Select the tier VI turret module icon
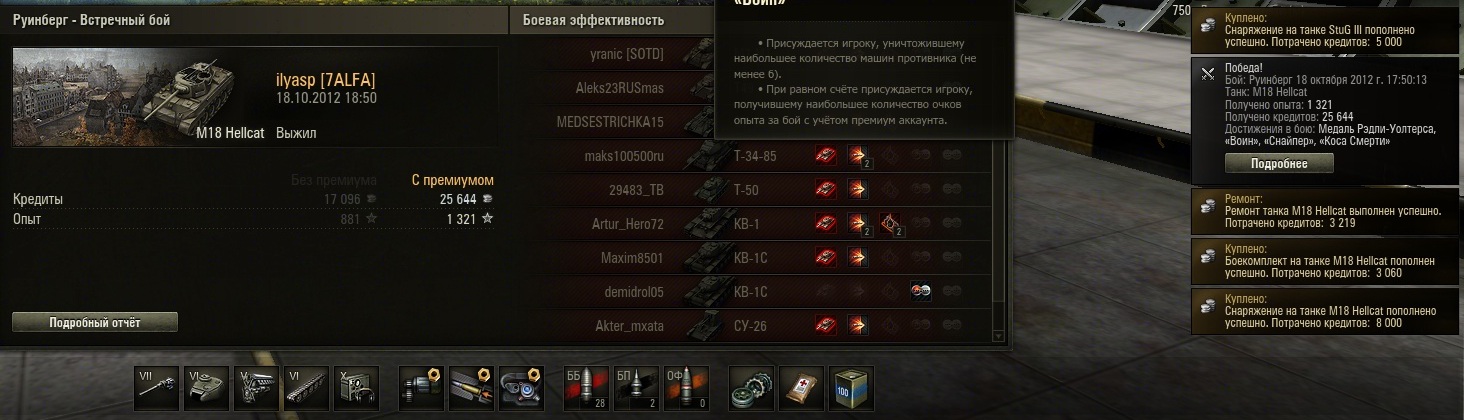1464x420 pixels. point(207,385)
